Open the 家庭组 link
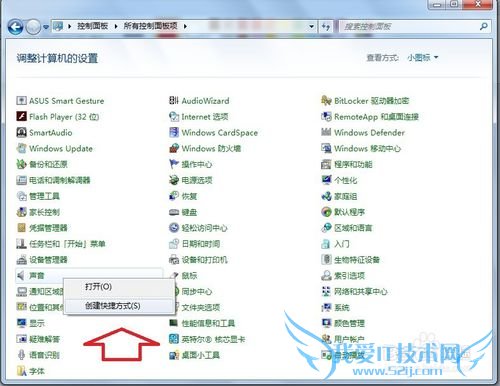500x386 pixels. point(345,196)
